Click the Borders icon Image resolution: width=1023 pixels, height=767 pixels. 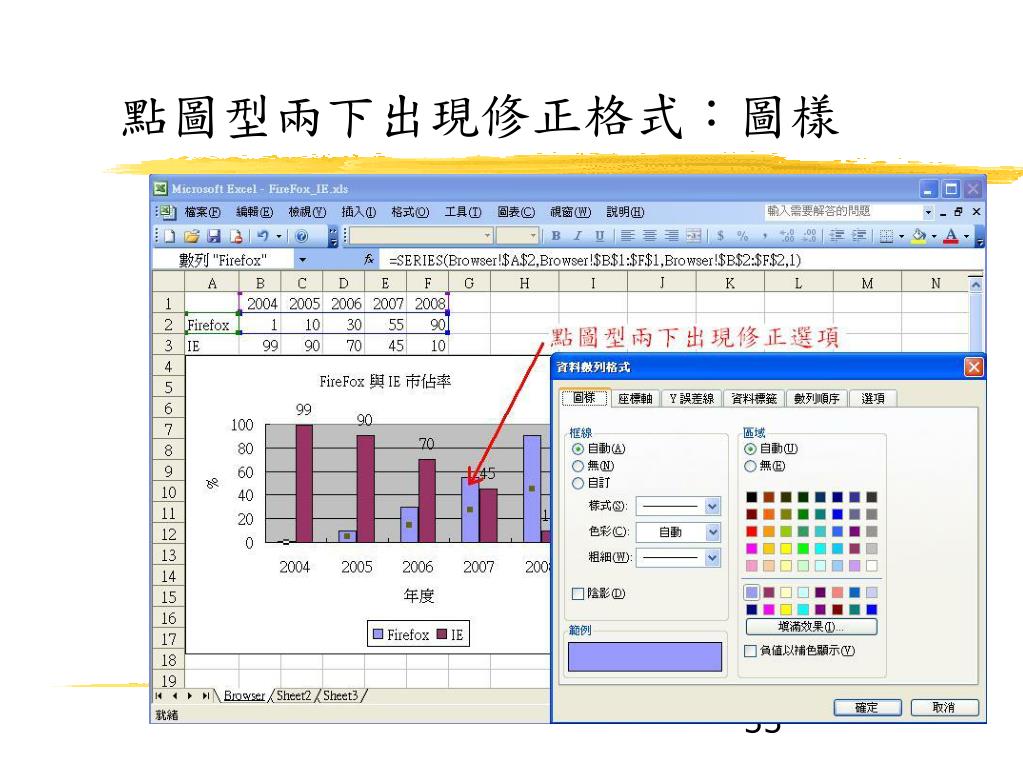click(886, 236)
